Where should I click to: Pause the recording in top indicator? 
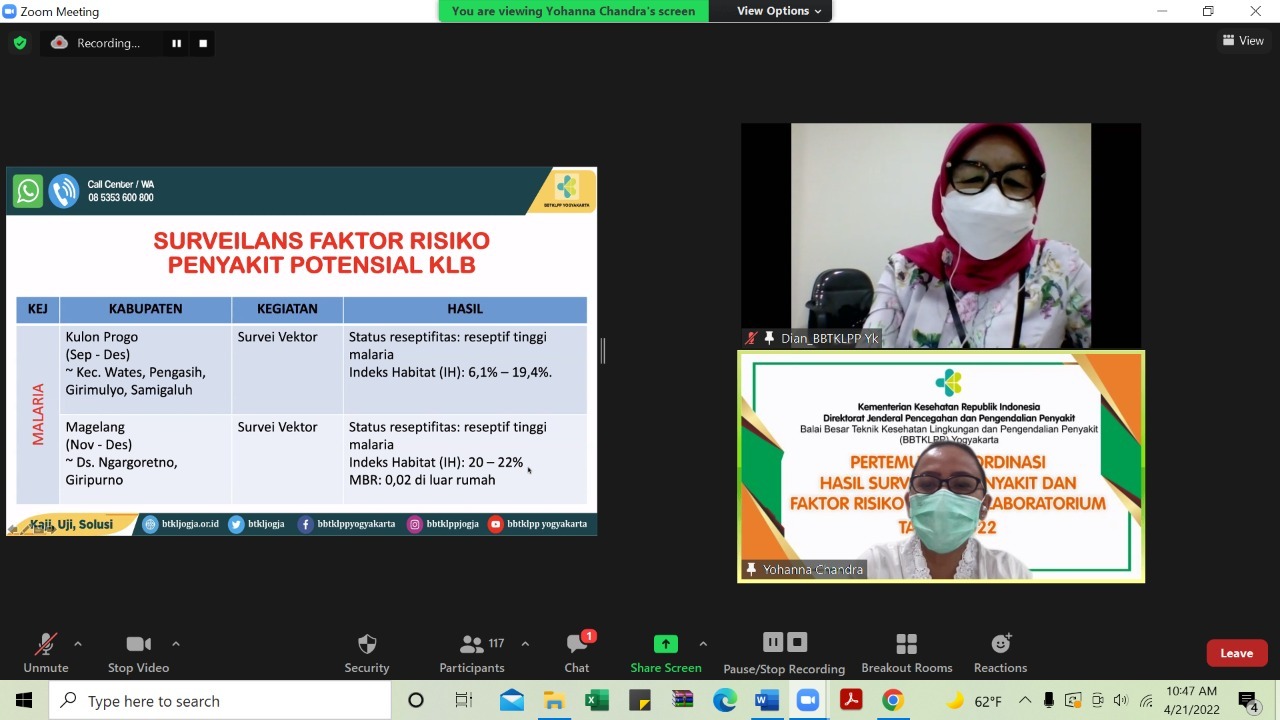click(x=177, y=43)
